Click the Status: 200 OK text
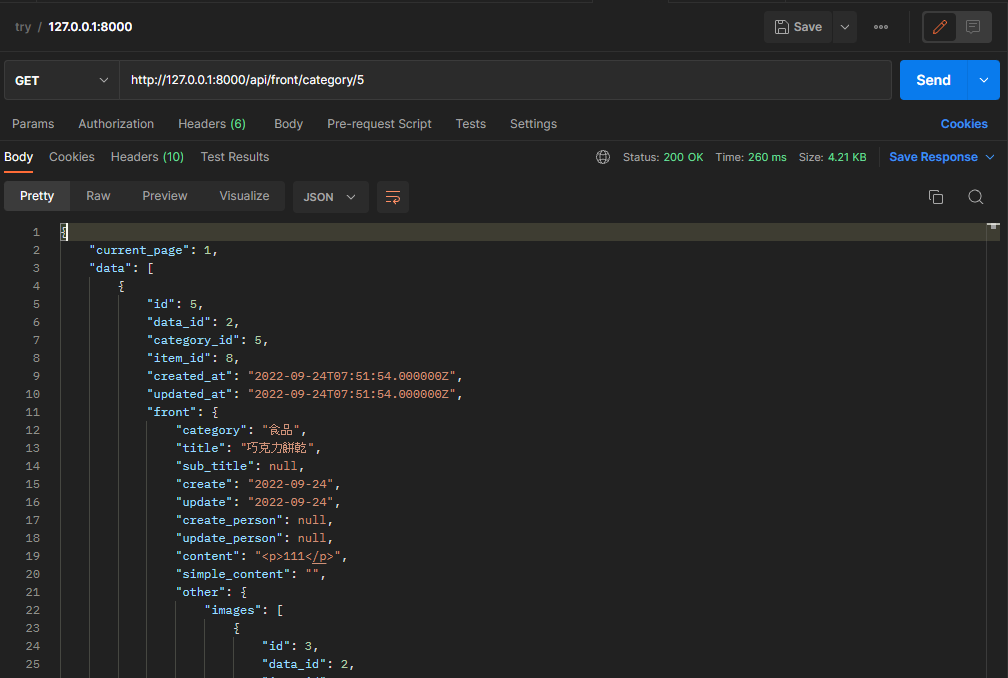 pos(663,157)
